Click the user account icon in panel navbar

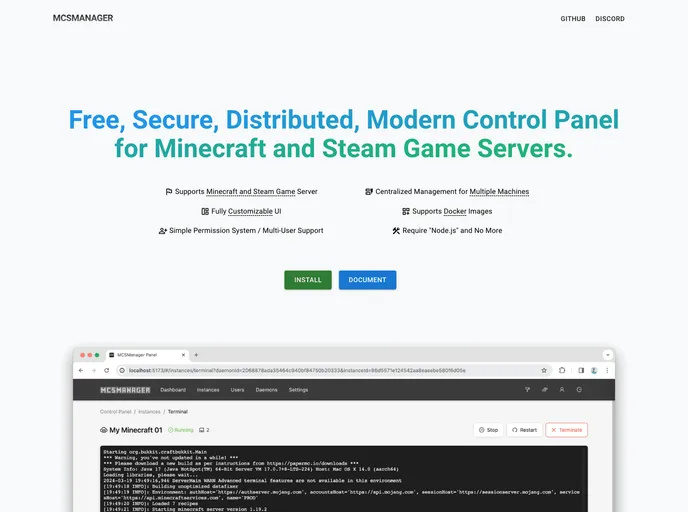pos(562,390)
